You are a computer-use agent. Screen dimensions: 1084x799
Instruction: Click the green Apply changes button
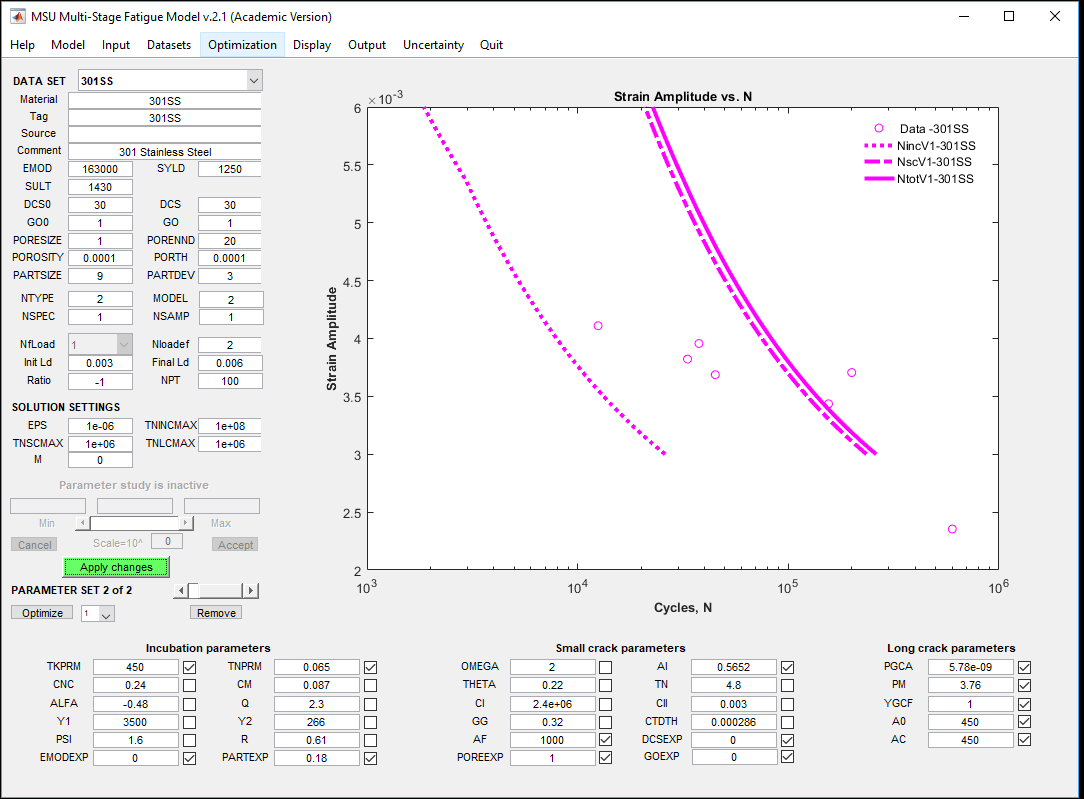[116, 567]
